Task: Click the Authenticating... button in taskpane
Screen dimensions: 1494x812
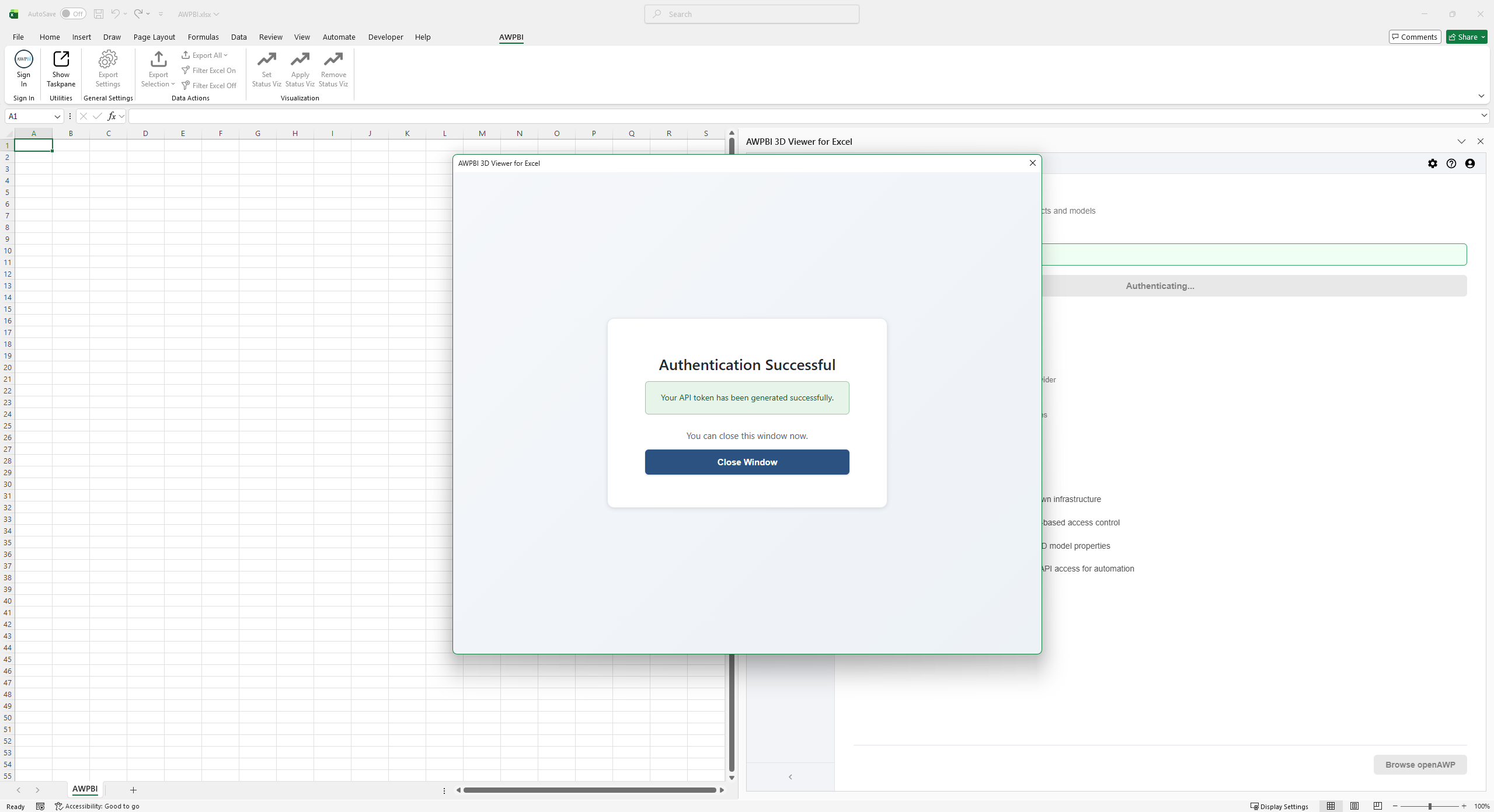Action: (1159, 285)
